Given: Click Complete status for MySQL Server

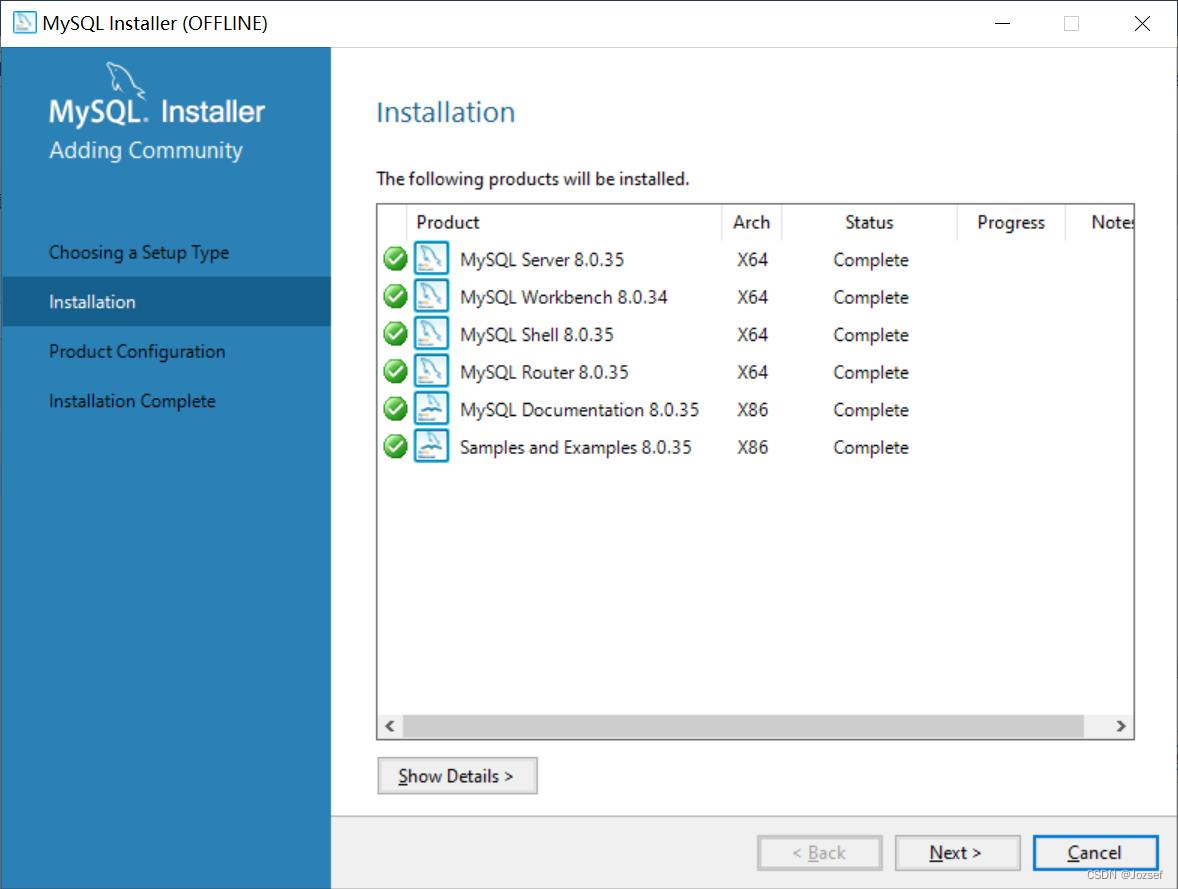Looking at the screenshot, I should click(x=871, y=260).
